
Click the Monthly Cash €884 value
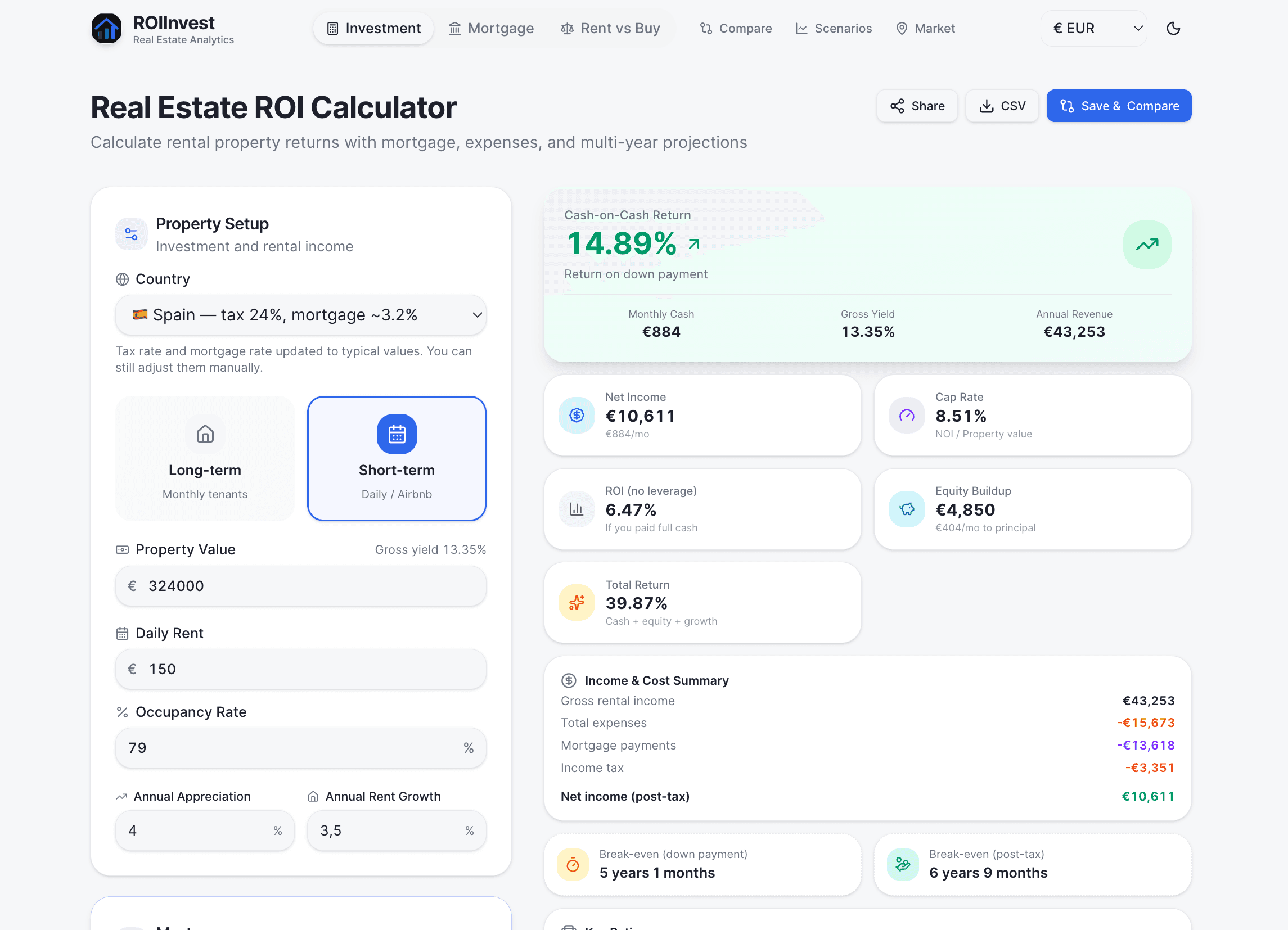[661, 332]
